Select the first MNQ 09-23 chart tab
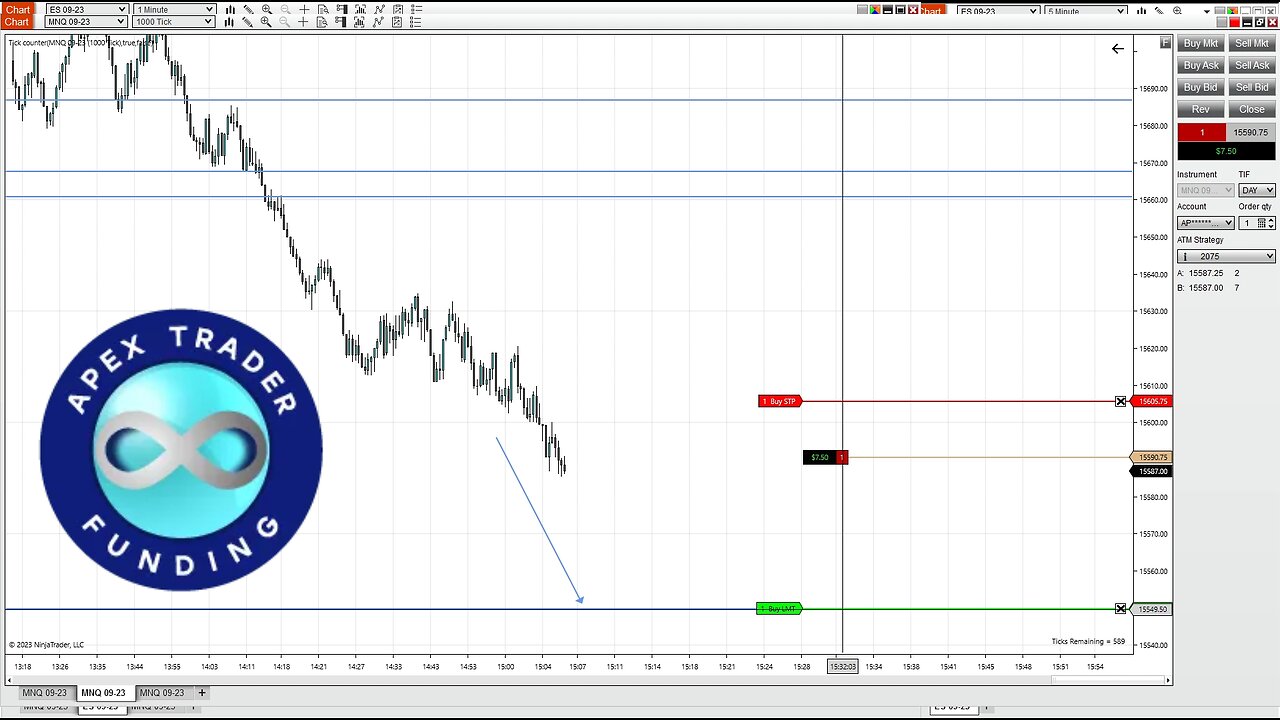The height and width of the screenshot is (720, 1280). coord(45,692)
